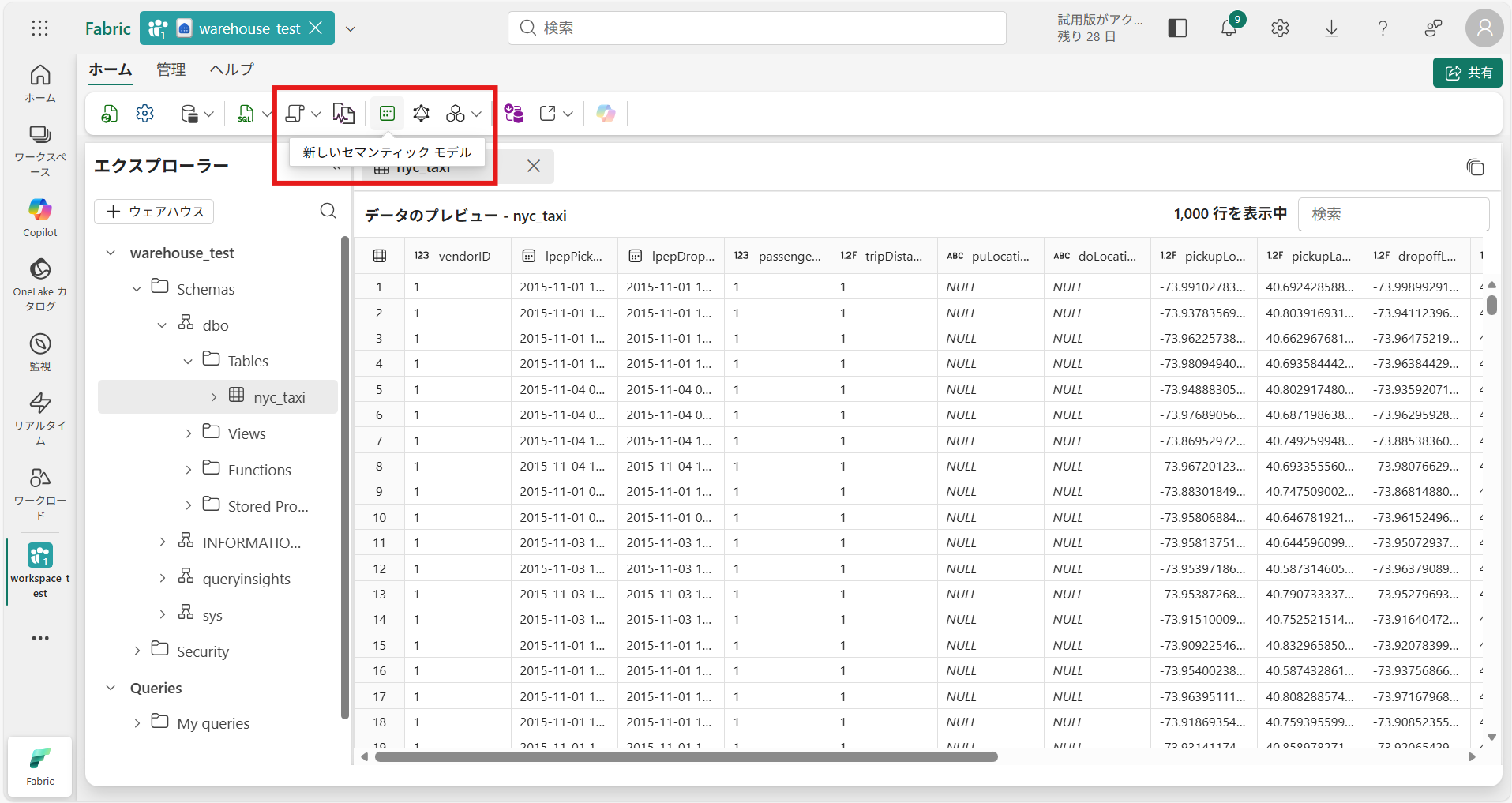Viewport: 1512px width, 803px height.
Task: Expand the Security folder
Action: point(137,651)
